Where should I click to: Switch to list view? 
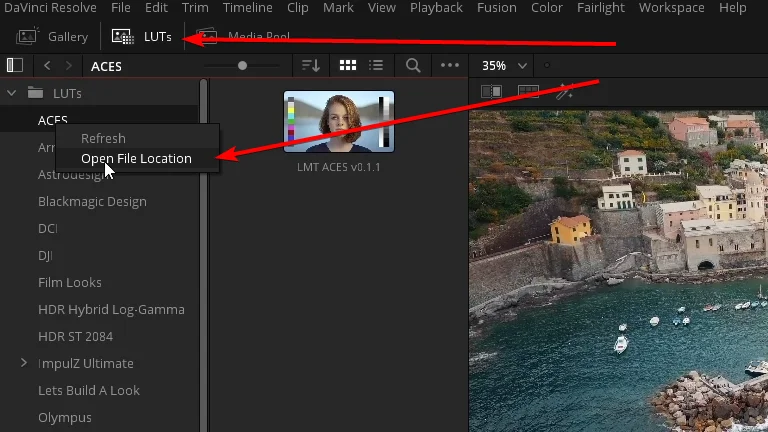(376, 65)
